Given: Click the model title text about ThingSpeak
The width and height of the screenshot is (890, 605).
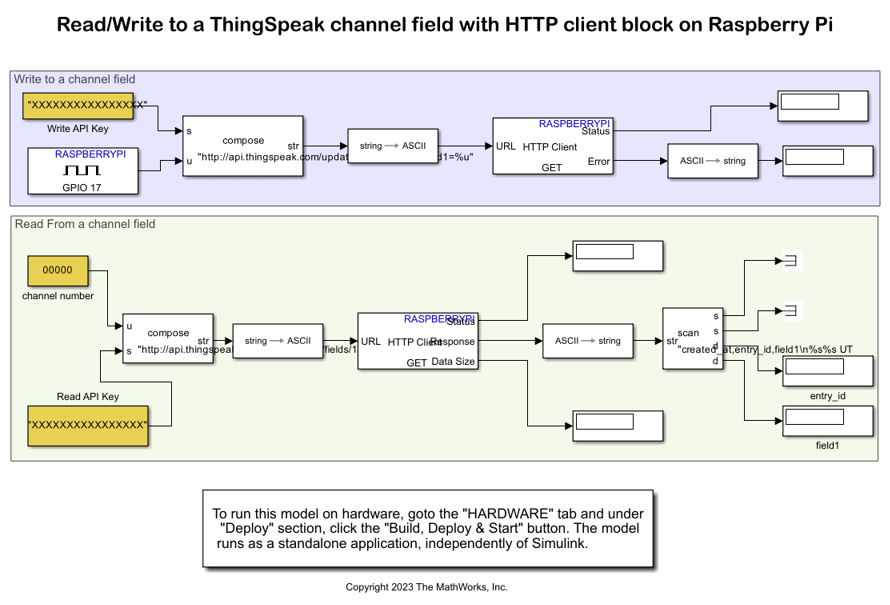Looking at the screenshot, I should [x=444, y=24].
